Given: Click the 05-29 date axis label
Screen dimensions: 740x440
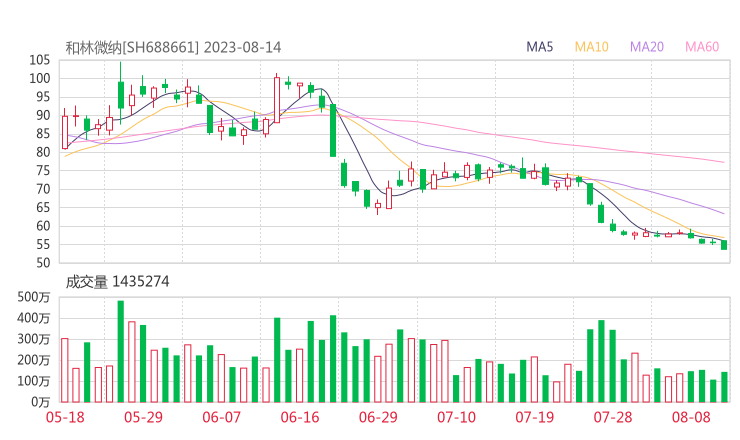Looking at the screenshot, I should (x=143, y=417).
